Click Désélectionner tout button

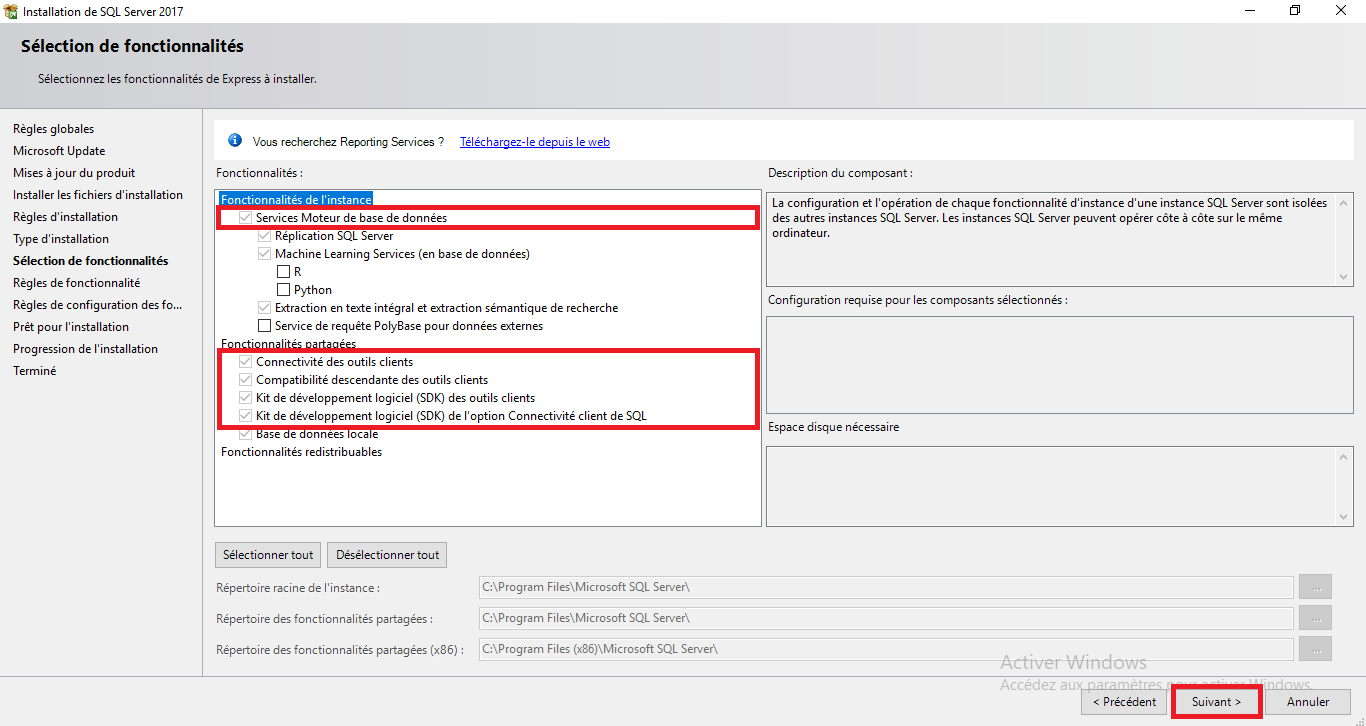point(387,555)
